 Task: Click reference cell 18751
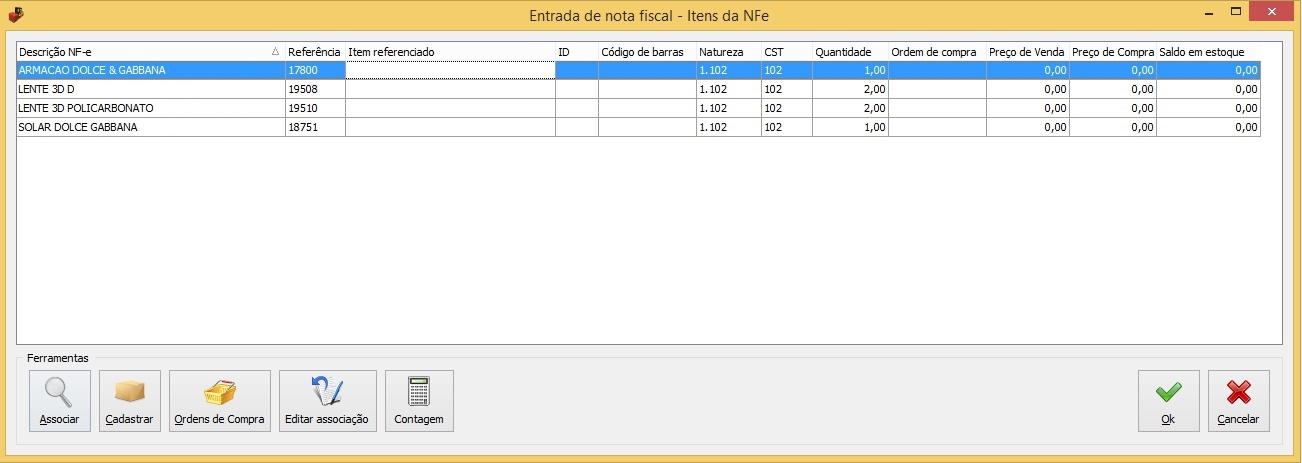coord(314,127)
